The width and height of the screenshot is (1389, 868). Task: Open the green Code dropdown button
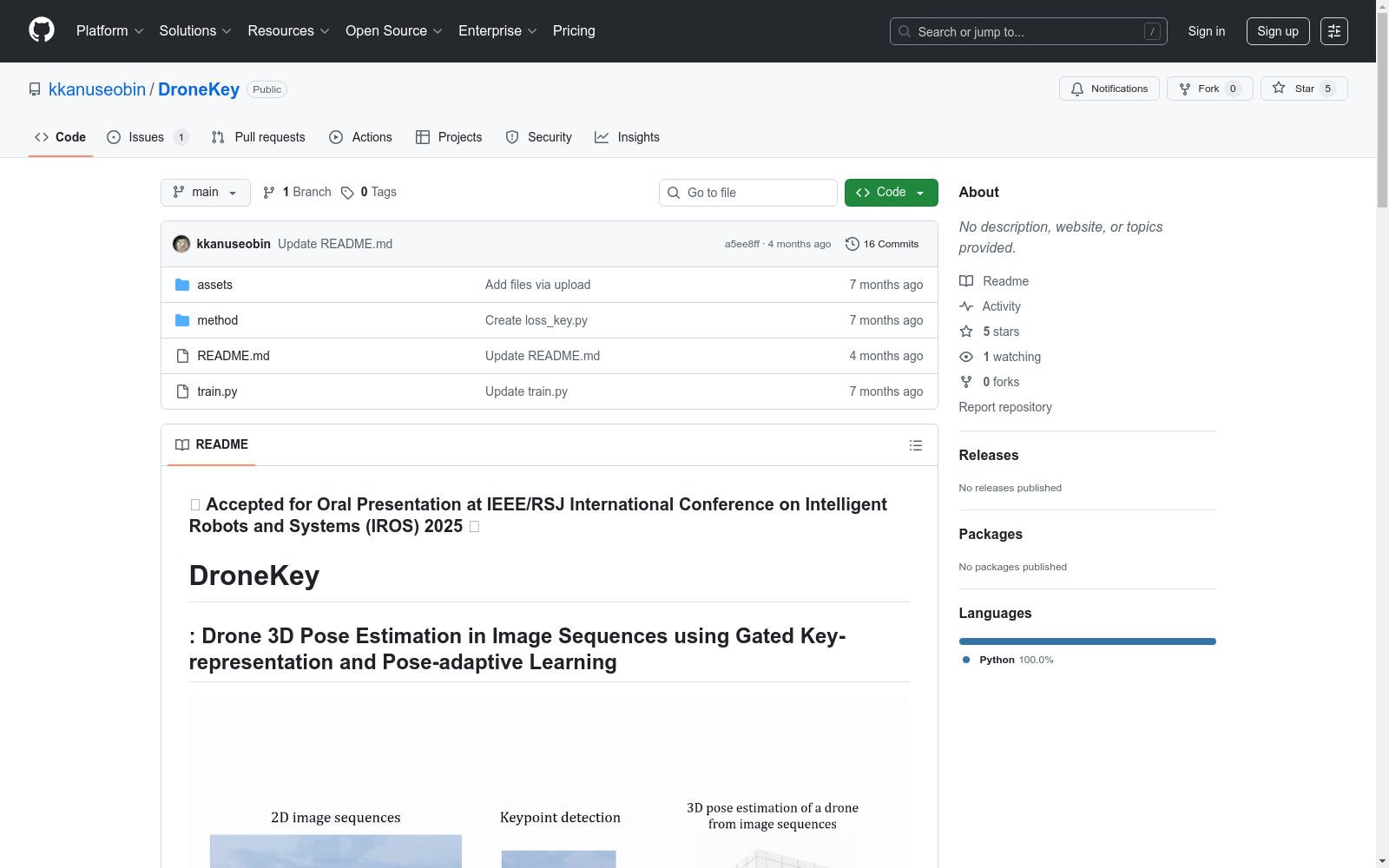[891, 193]
